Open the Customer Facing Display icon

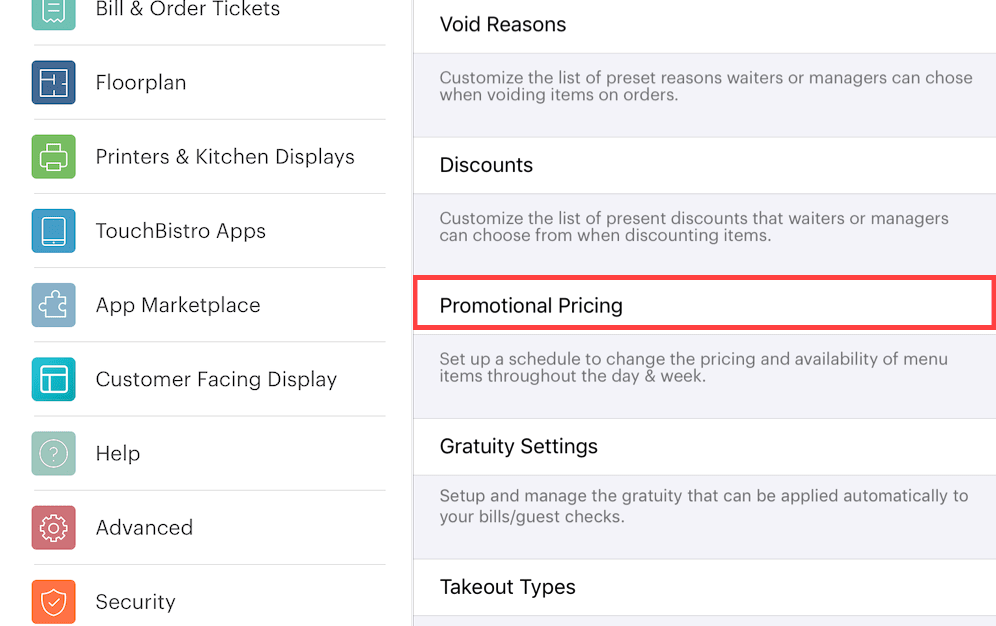[52, 379]
